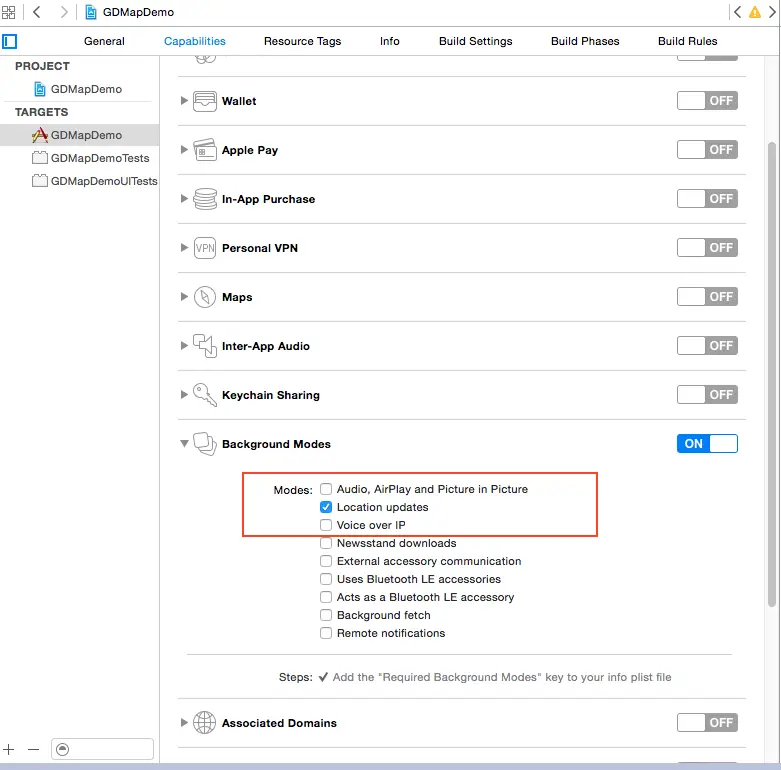Screen dimensions: 781x770
Task: Click the In-App Purchase coins icon
Action: click(205, 199)
